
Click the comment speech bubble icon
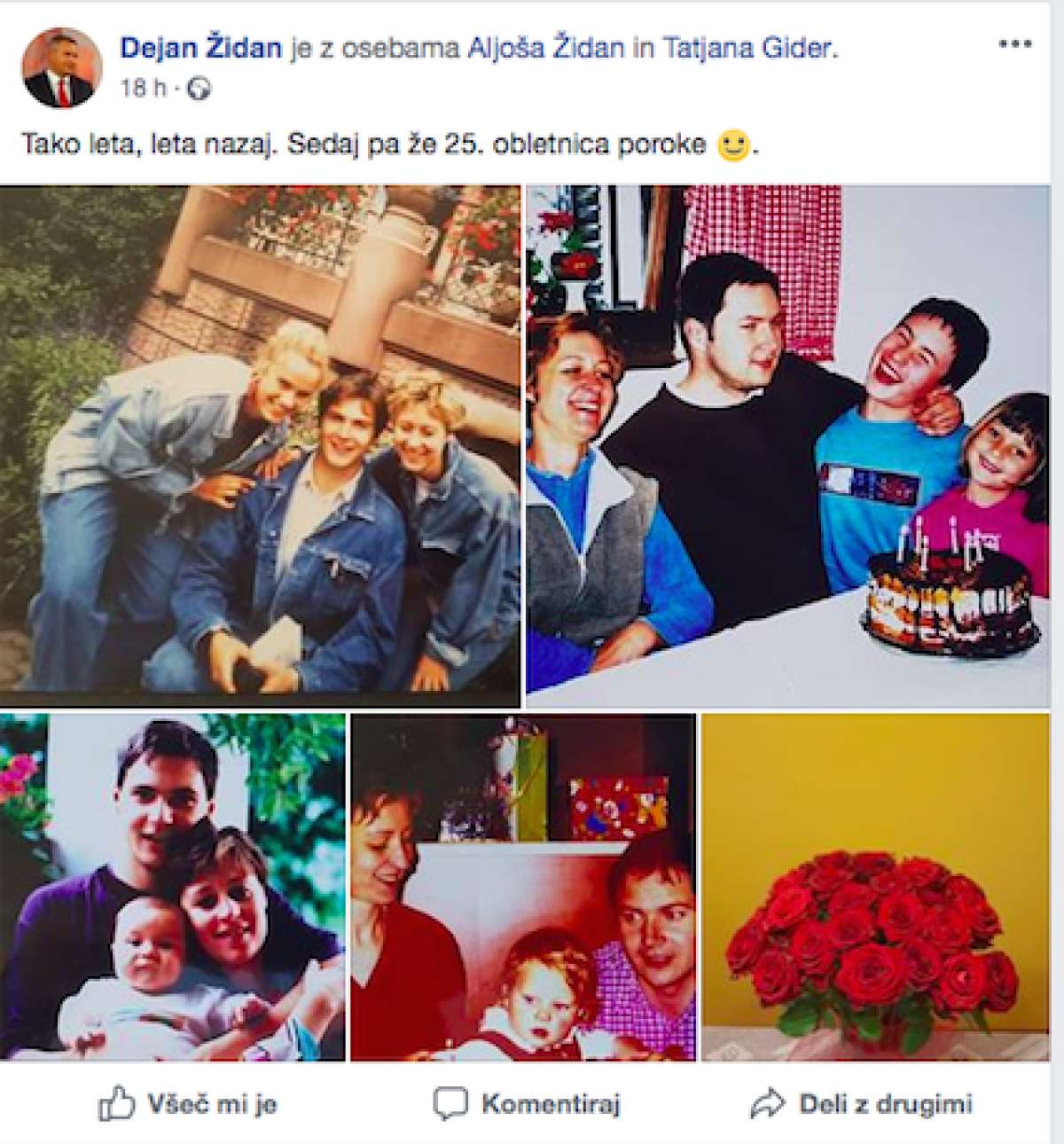click(x=450, y=1104)
